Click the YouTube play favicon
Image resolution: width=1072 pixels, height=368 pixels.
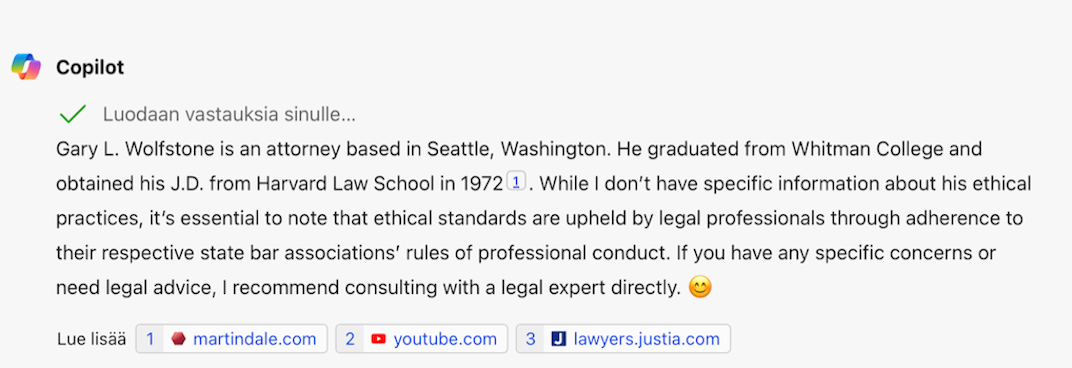(x=378, y=339)
